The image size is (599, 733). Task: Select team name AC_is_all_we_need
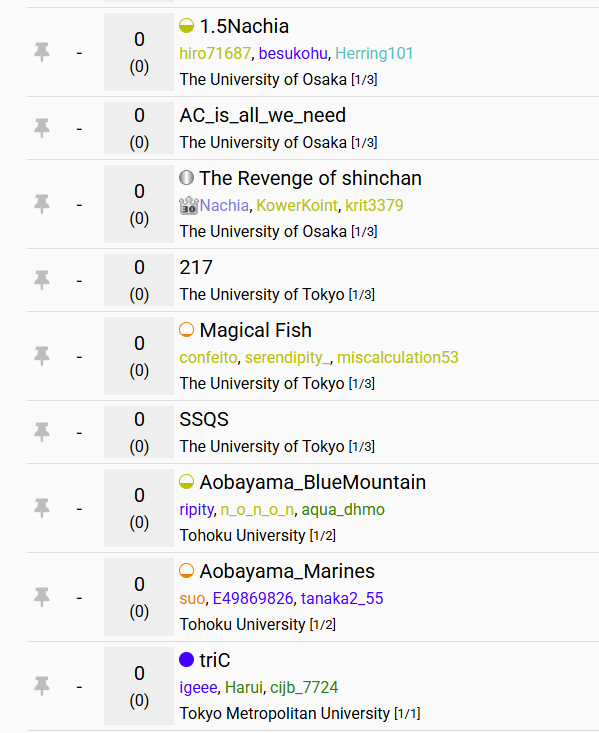point(263,115)
